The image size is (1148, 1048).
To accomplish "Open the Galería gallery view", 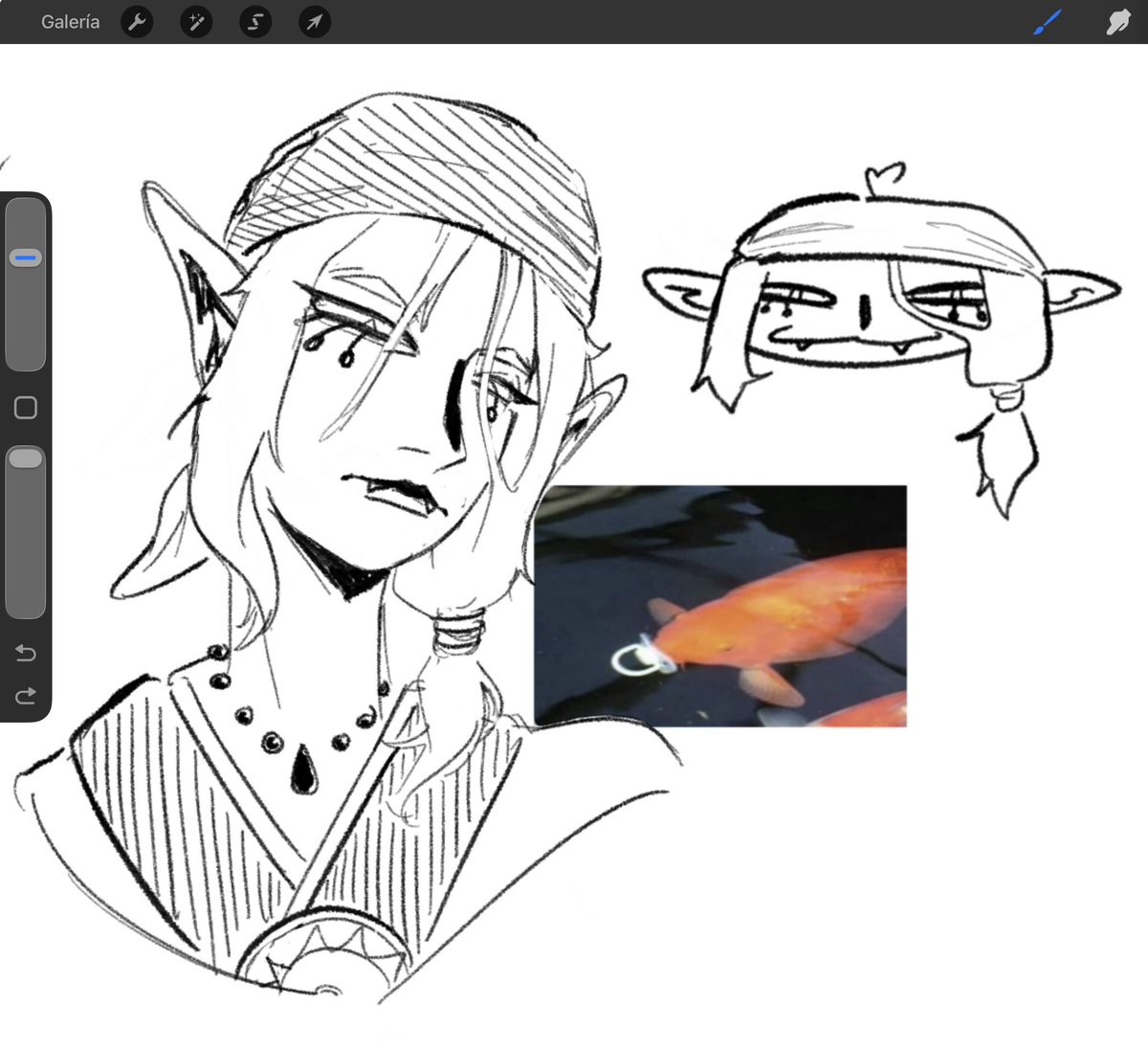I will (x=70, y=21).
